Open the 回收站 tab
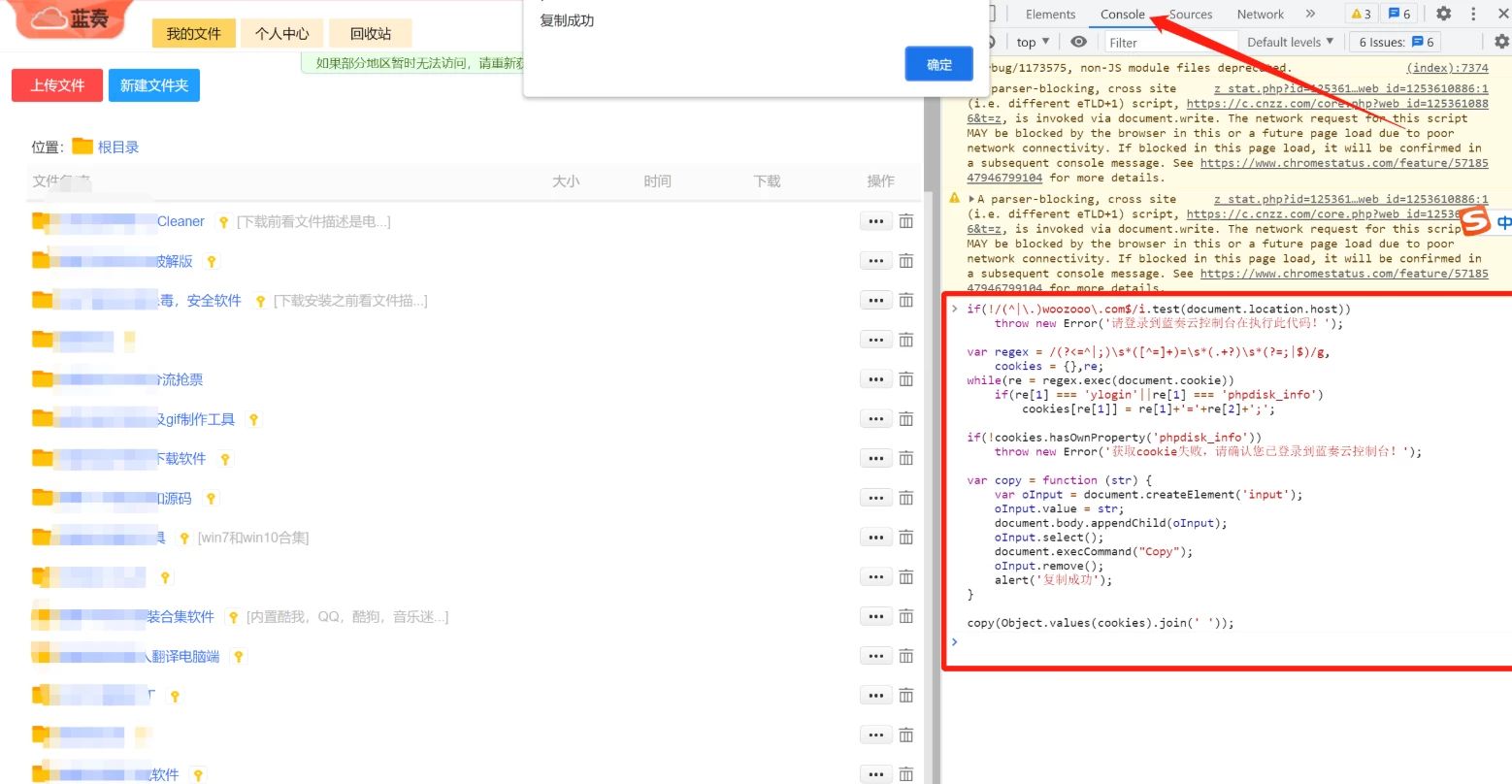Image resolution: width=1512 pixels, height=784 pixels. (x=371, y=33)
